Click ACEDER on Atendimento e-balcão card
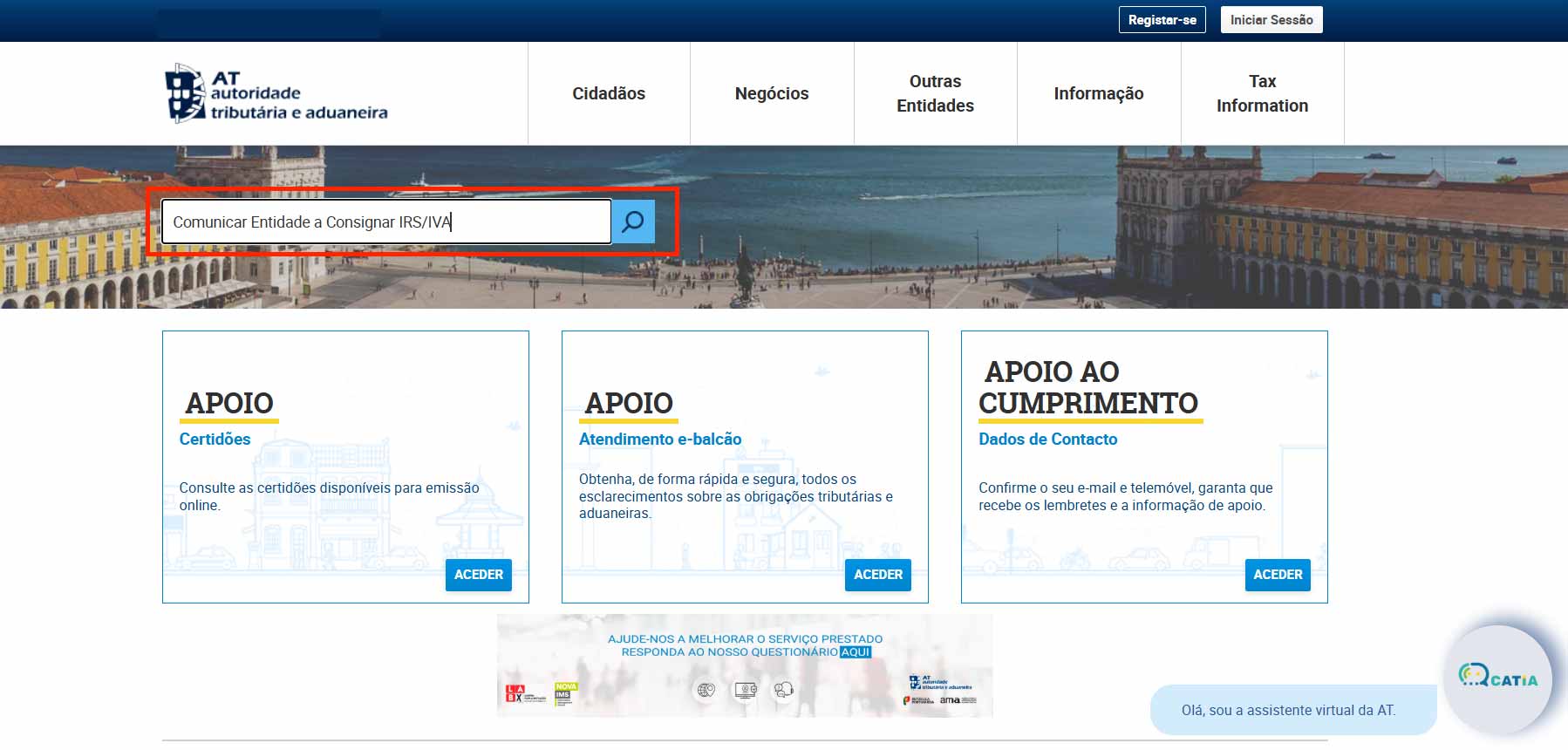 coord(877,575)
